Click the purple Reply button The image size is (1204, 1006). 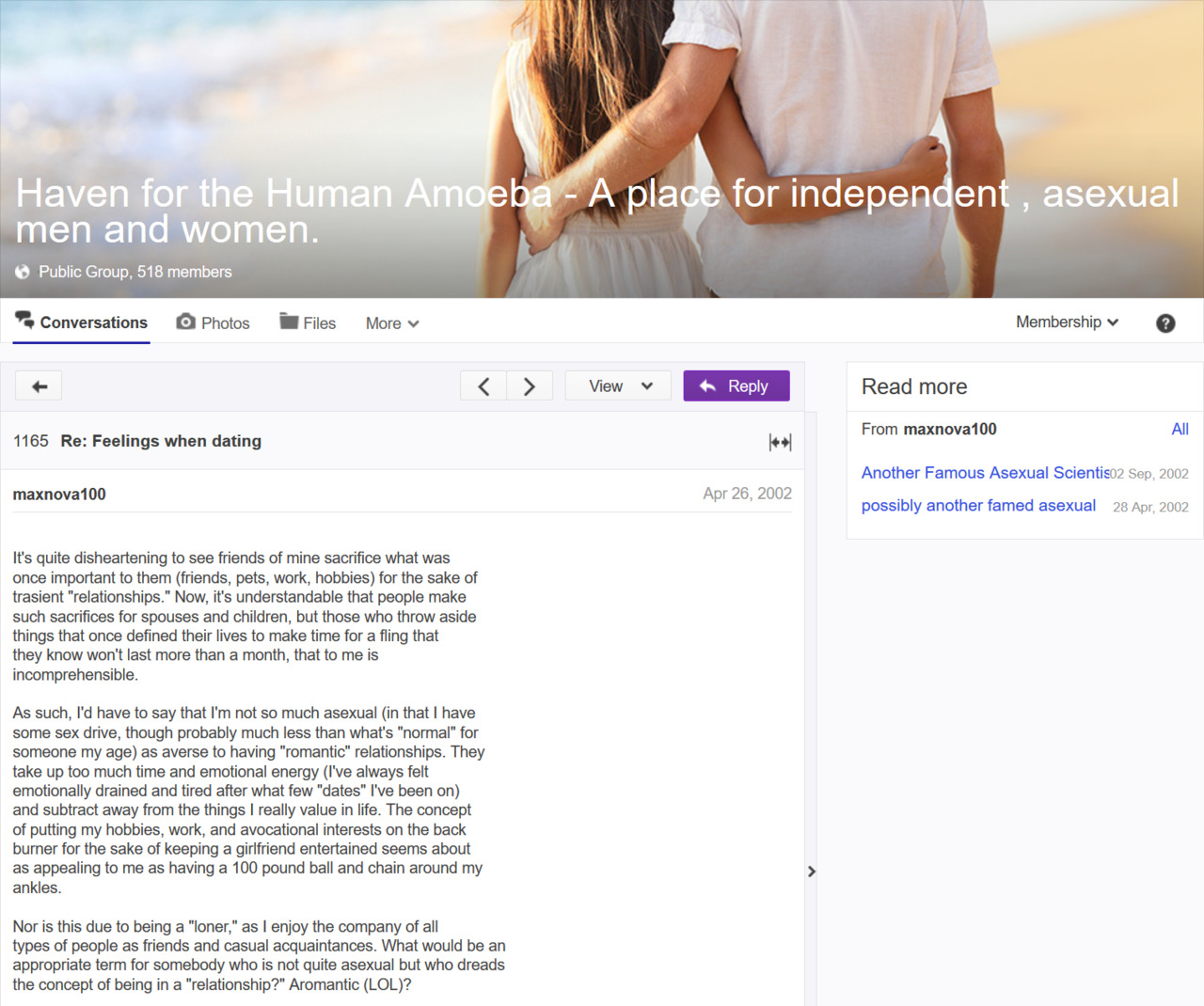click(x=737, y=386)
